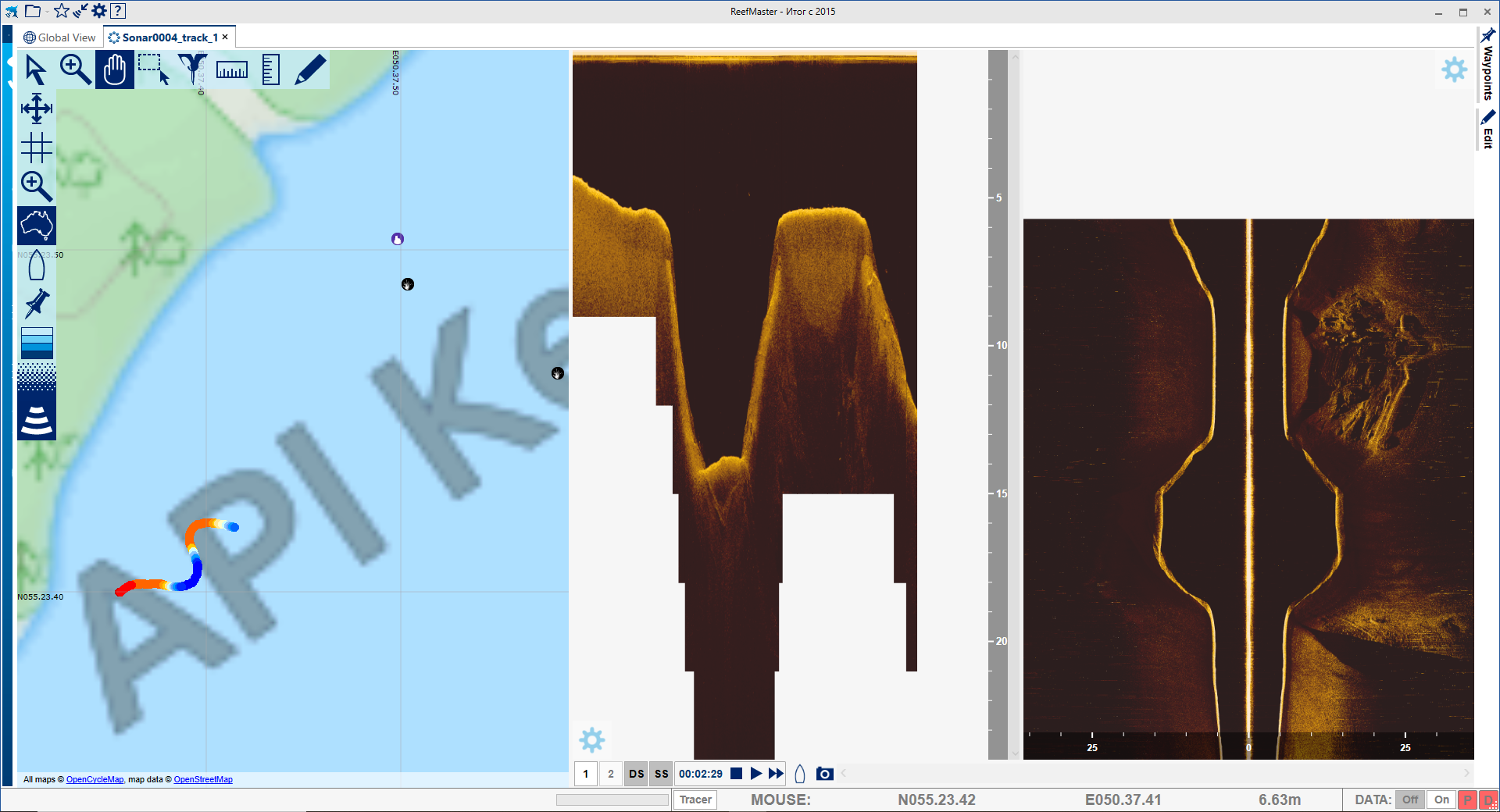Click the horizontal ruler measure tool
Viewport: 1500px width, 812px height.
coord(231,70)
